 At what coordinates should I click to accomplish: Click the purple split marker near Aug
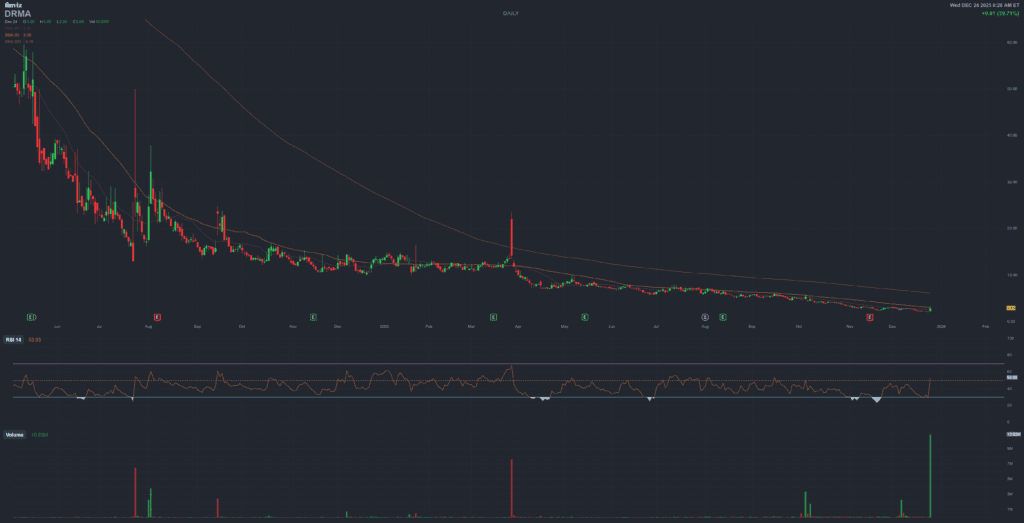click(x=705, y=316)
